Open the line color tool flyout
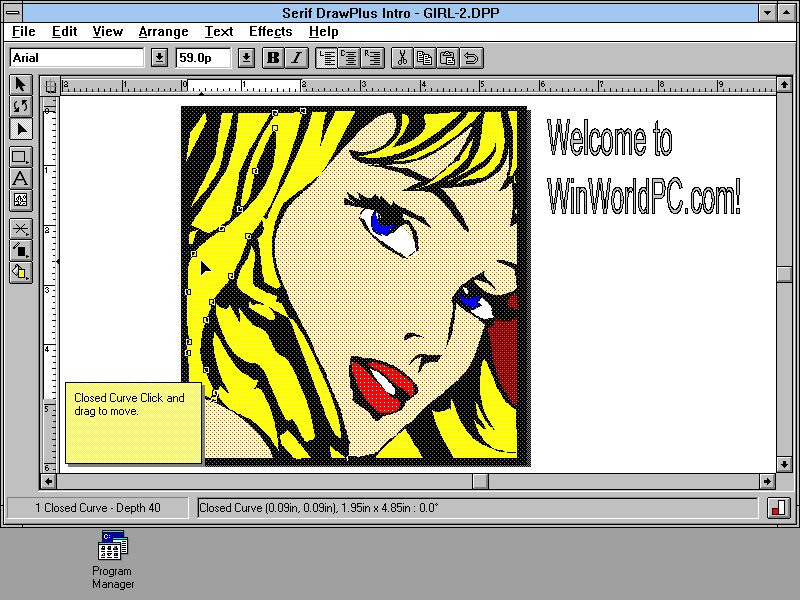This screenshot has width=800, height=600. [20, 251]
